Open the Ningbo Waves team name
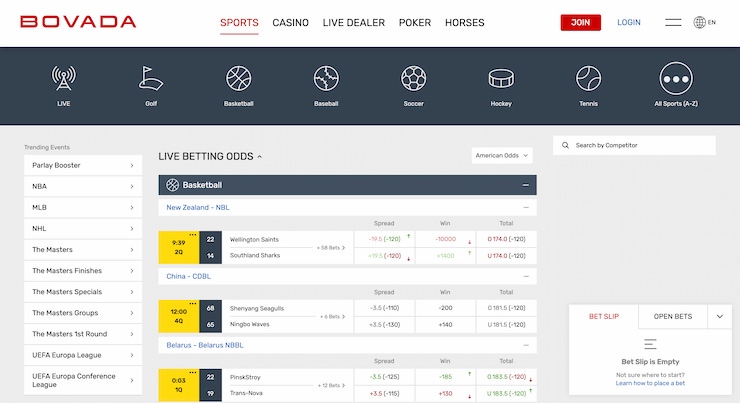 250,324
